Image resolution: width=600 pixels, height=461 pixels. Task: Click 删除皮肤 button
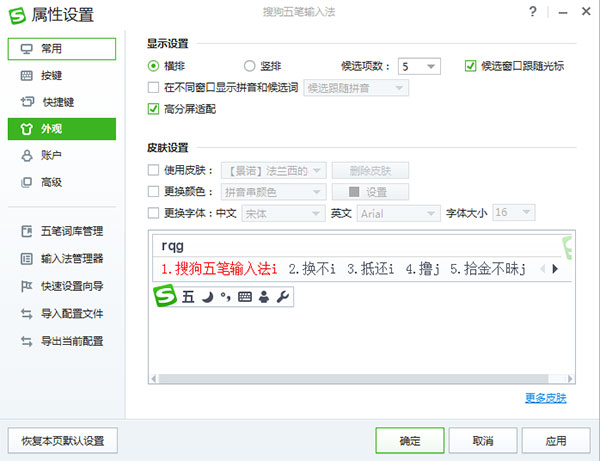370,171
